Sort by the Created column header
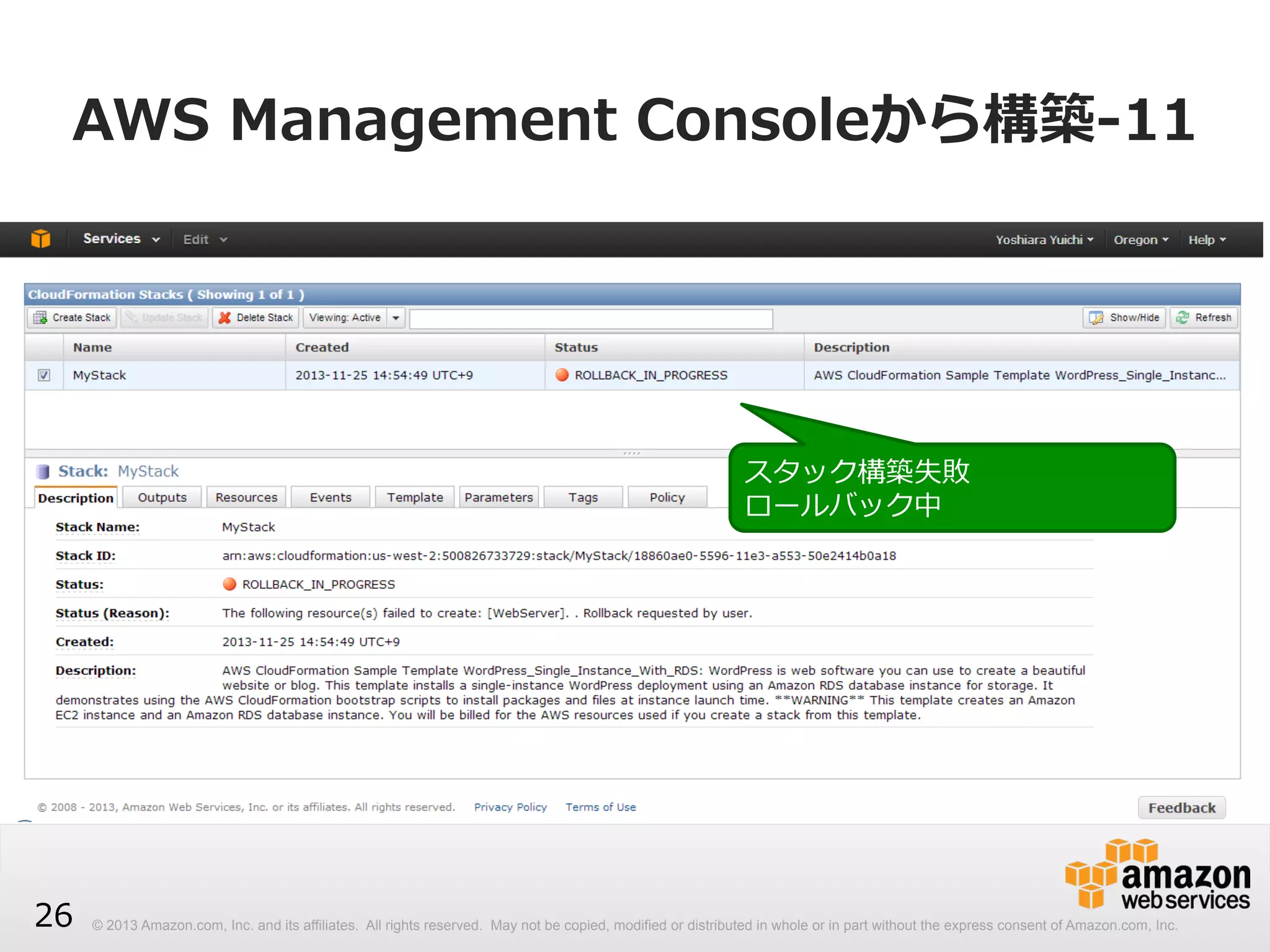1270x952 pixels. tap(415, 347)
